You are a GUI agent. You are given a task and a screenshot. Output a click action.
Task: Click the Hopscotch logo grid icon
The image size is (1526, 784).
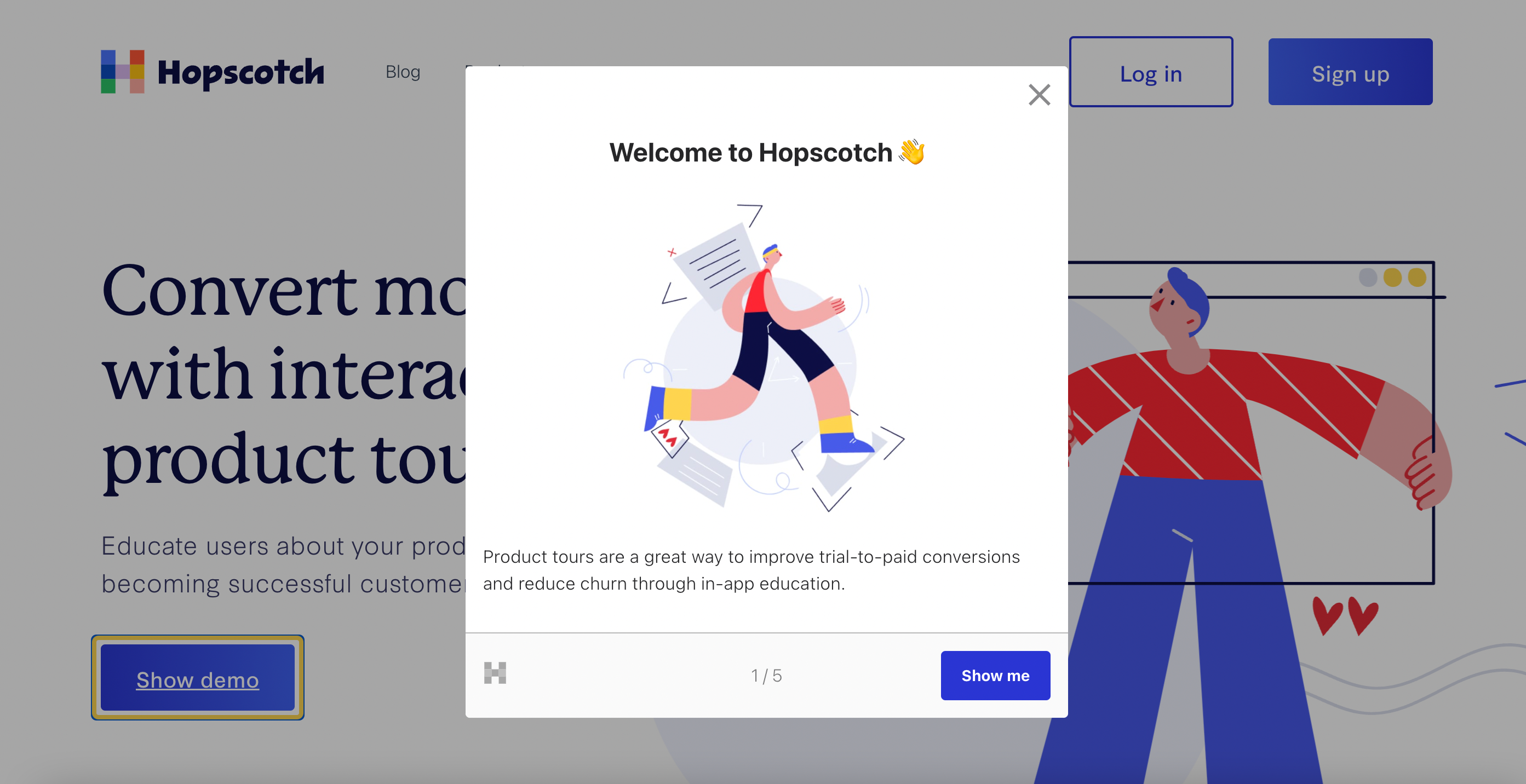(123, 71)
